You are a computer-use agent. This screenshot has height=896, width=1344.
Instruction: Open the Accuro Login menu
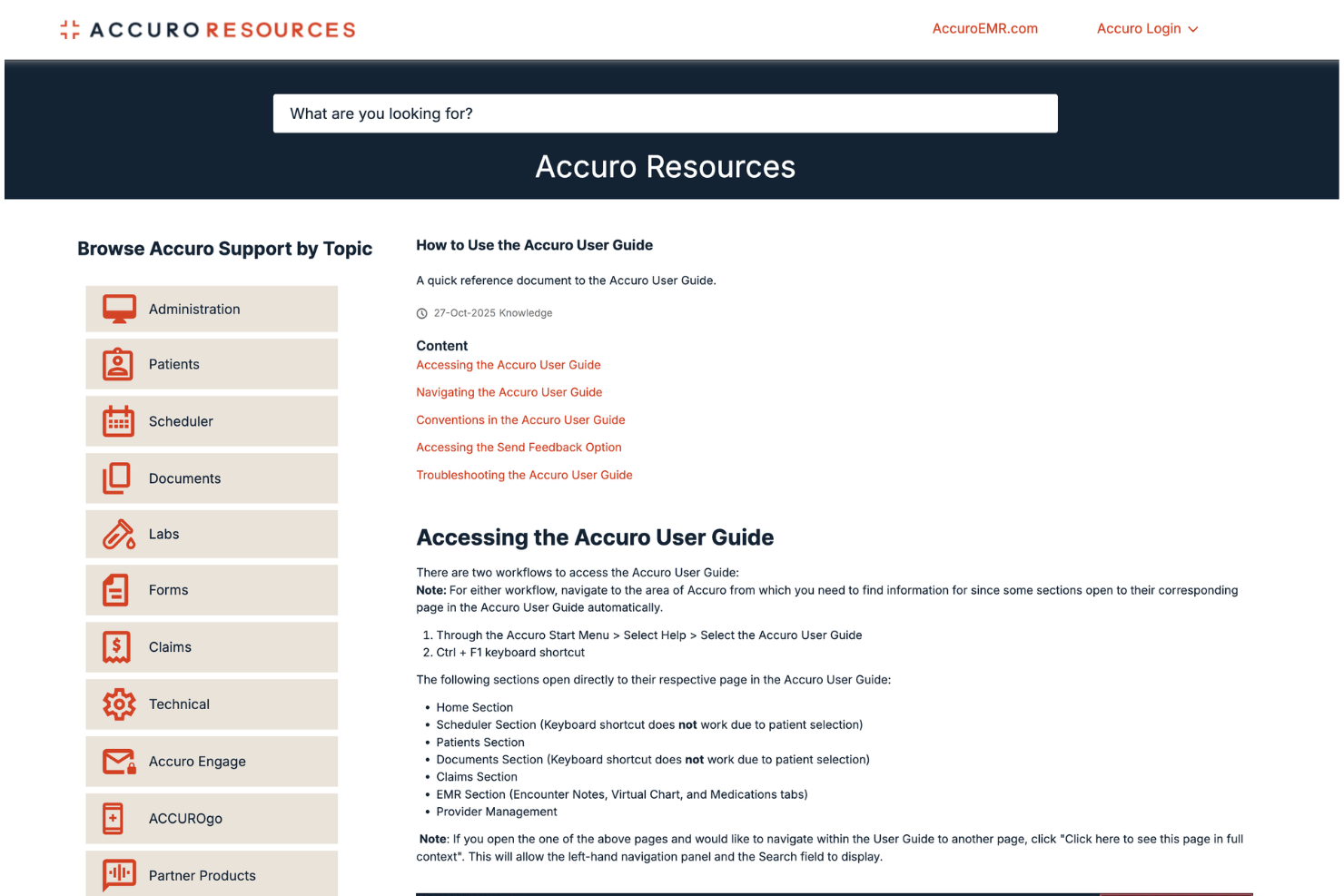[1147, 29]
